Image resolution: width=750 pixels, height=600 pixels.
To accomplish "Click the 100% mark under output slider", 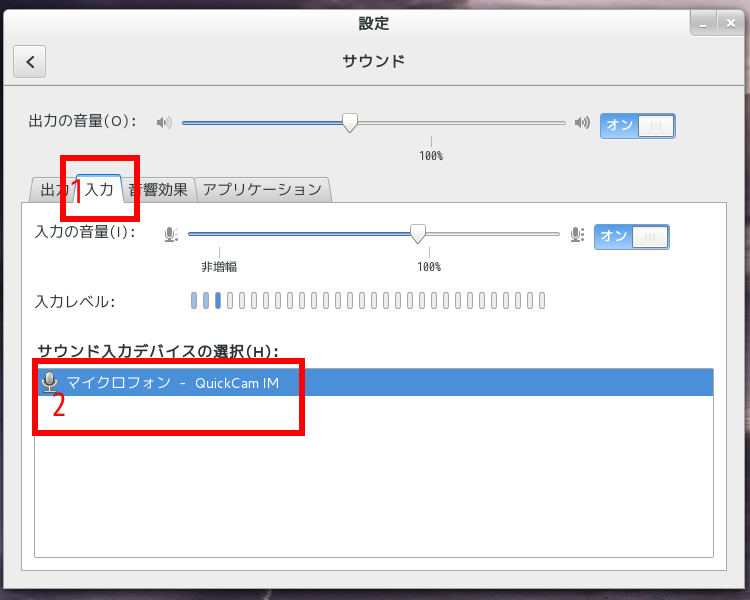I will [431, 155].
